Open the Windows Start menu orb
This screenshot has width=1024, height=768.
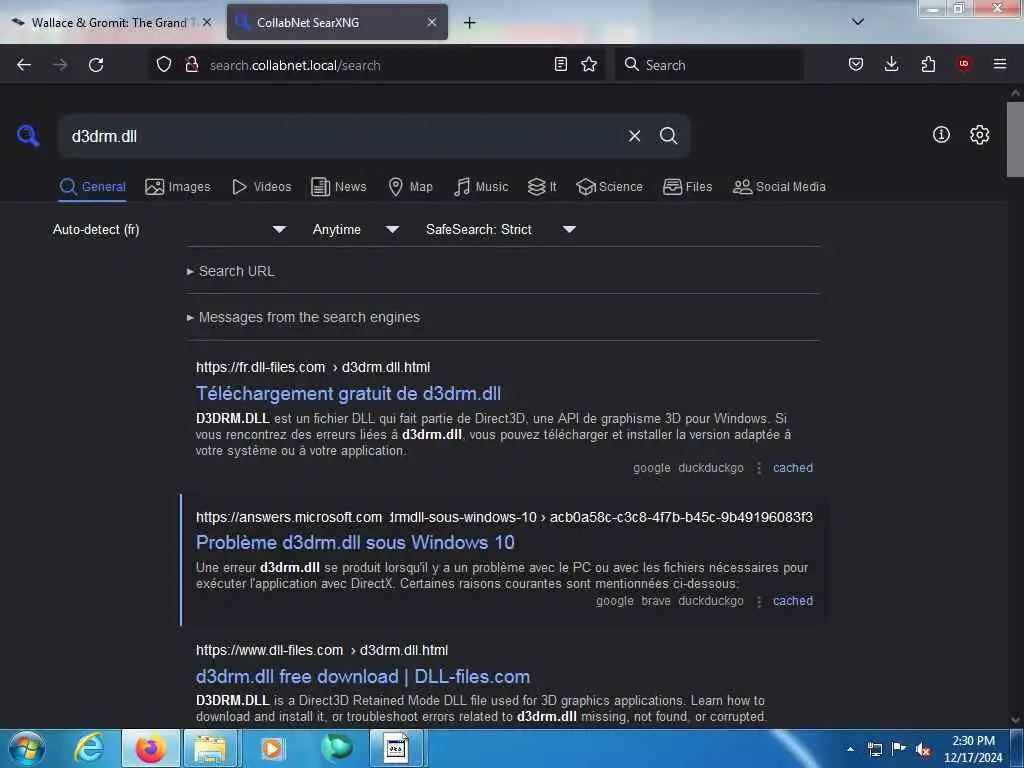point(26,748)
